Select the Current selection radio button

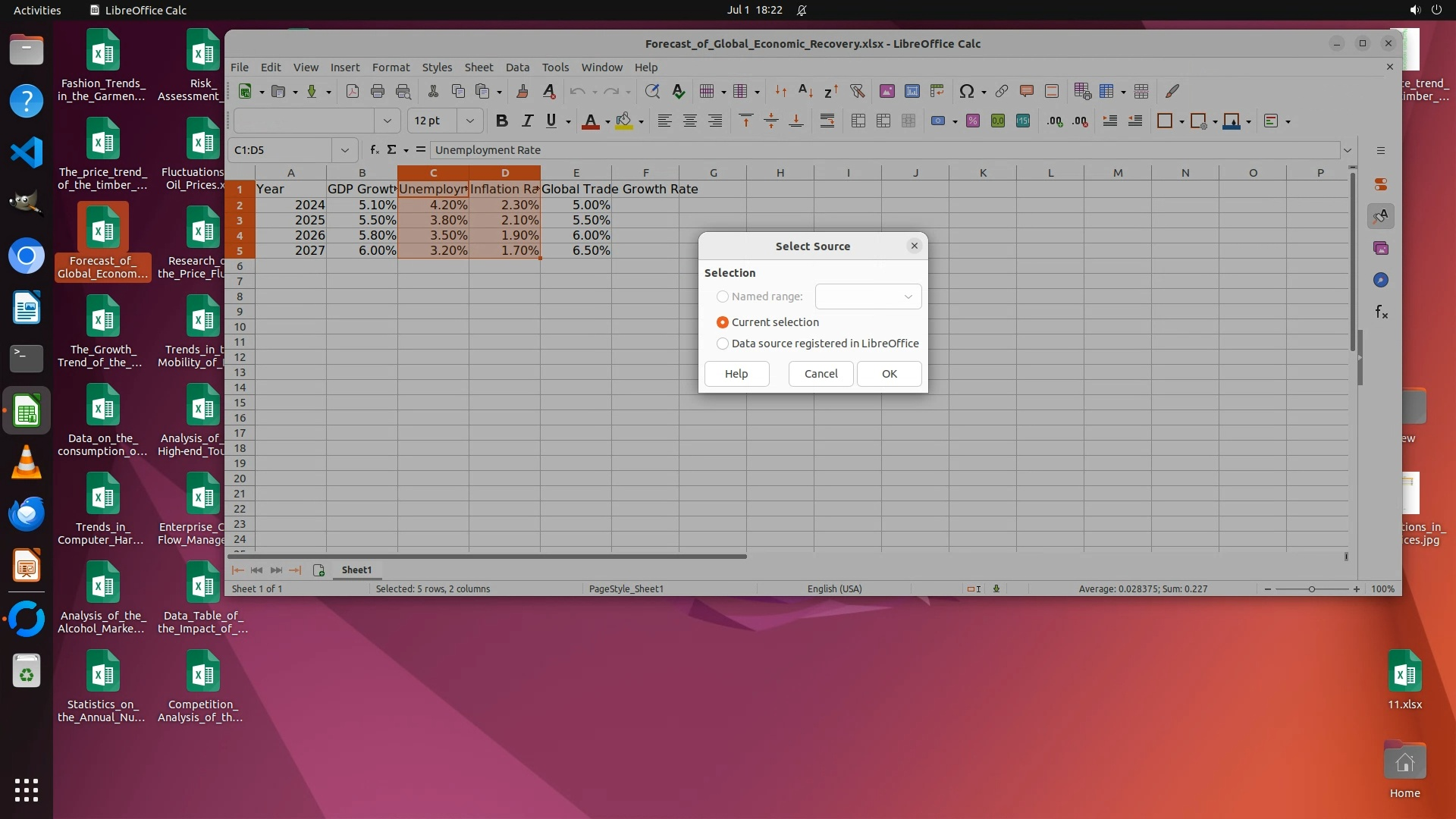click(723, 322)
